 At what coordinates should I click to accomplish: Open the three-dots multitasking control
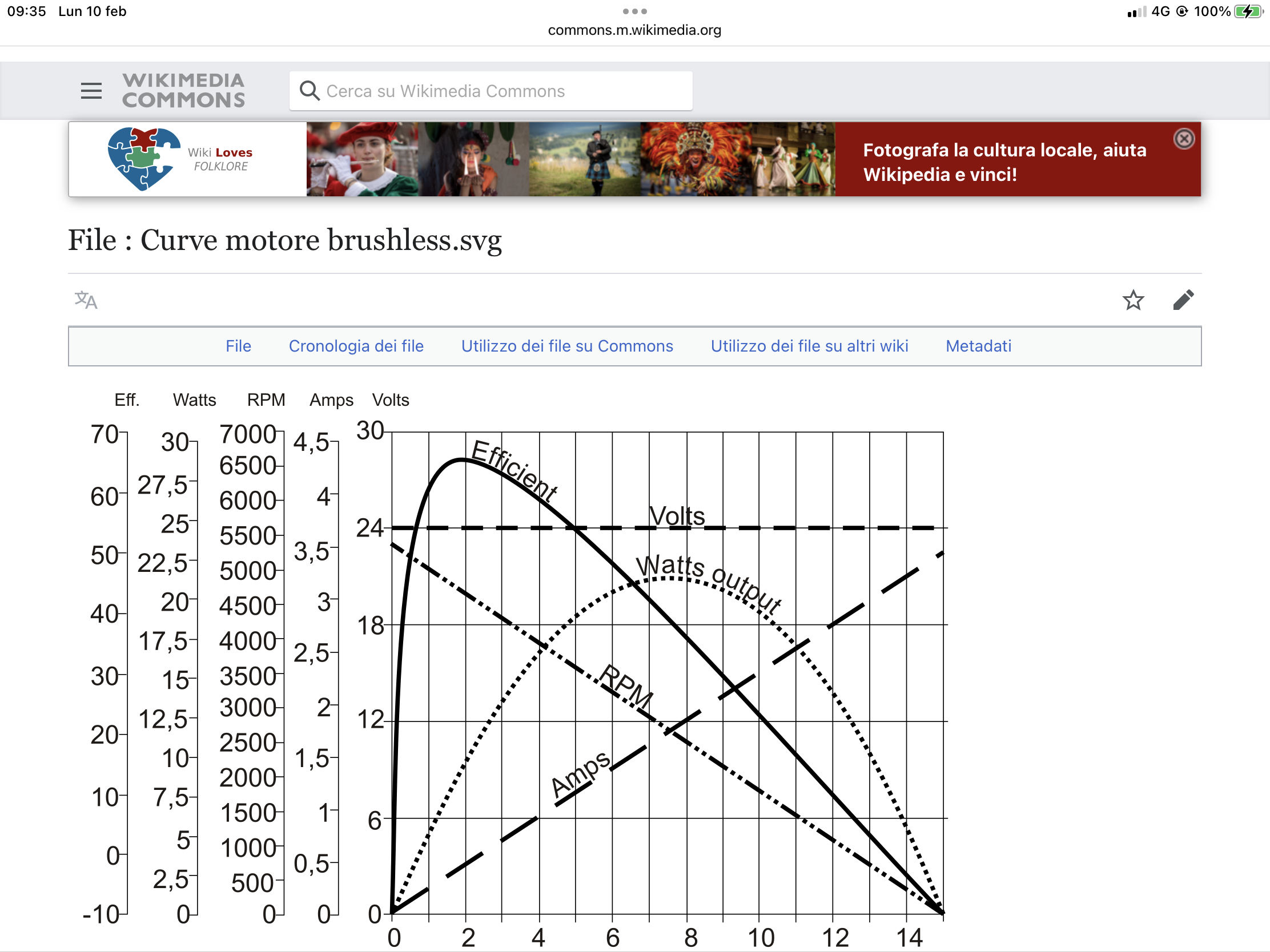point(634,11)
